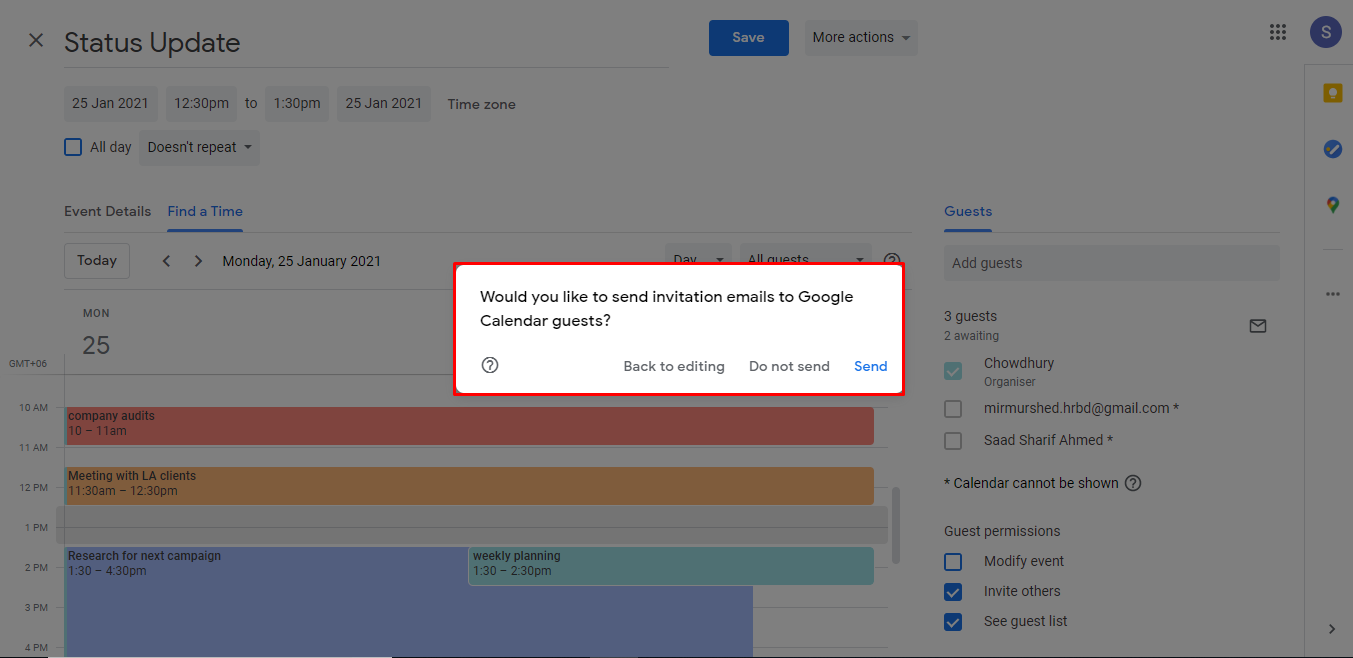Click help icon in invitation dialog

point(490,365)
